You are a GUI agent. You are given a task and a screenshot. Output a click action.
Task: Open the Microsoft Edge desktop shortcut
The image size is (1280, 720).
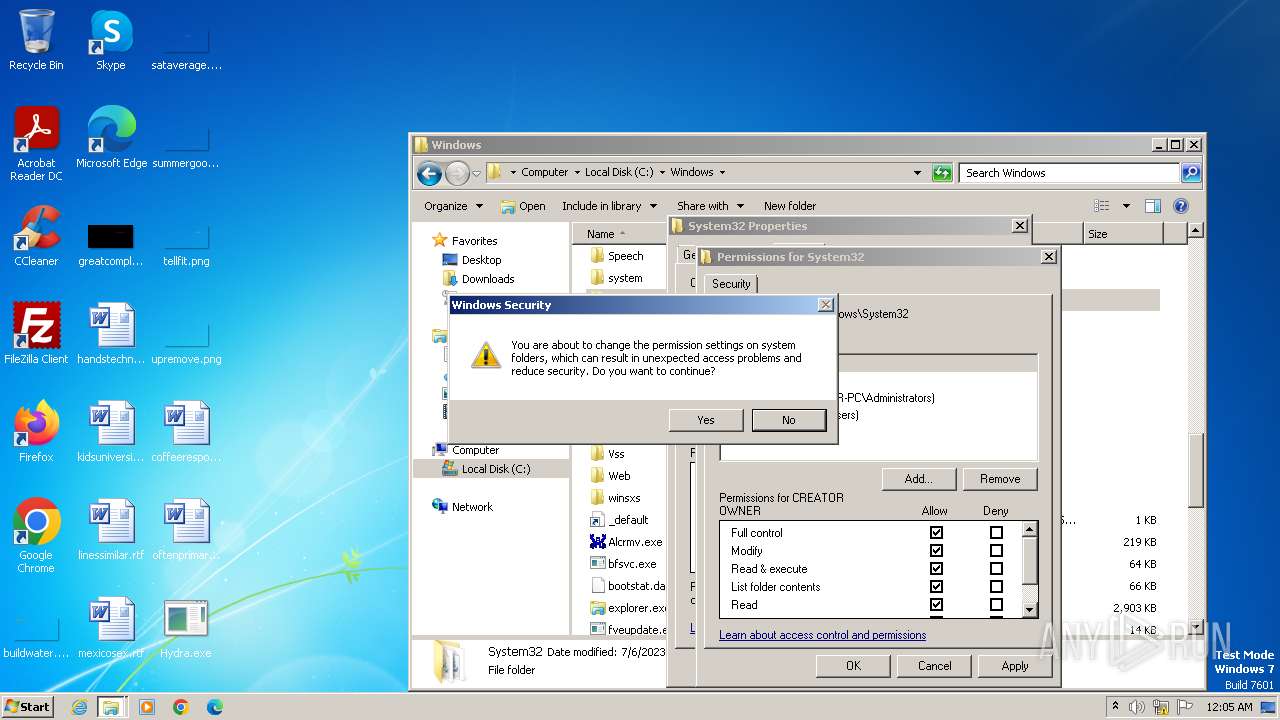click(x=111, y=138)
